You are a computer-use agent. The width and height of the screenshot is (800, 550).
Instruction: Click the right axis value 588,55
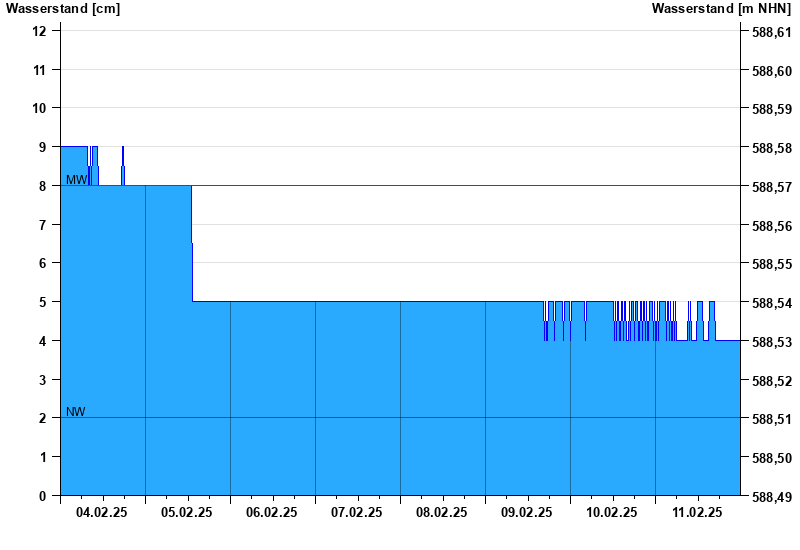pyautogui.click(x=772, y=264)
